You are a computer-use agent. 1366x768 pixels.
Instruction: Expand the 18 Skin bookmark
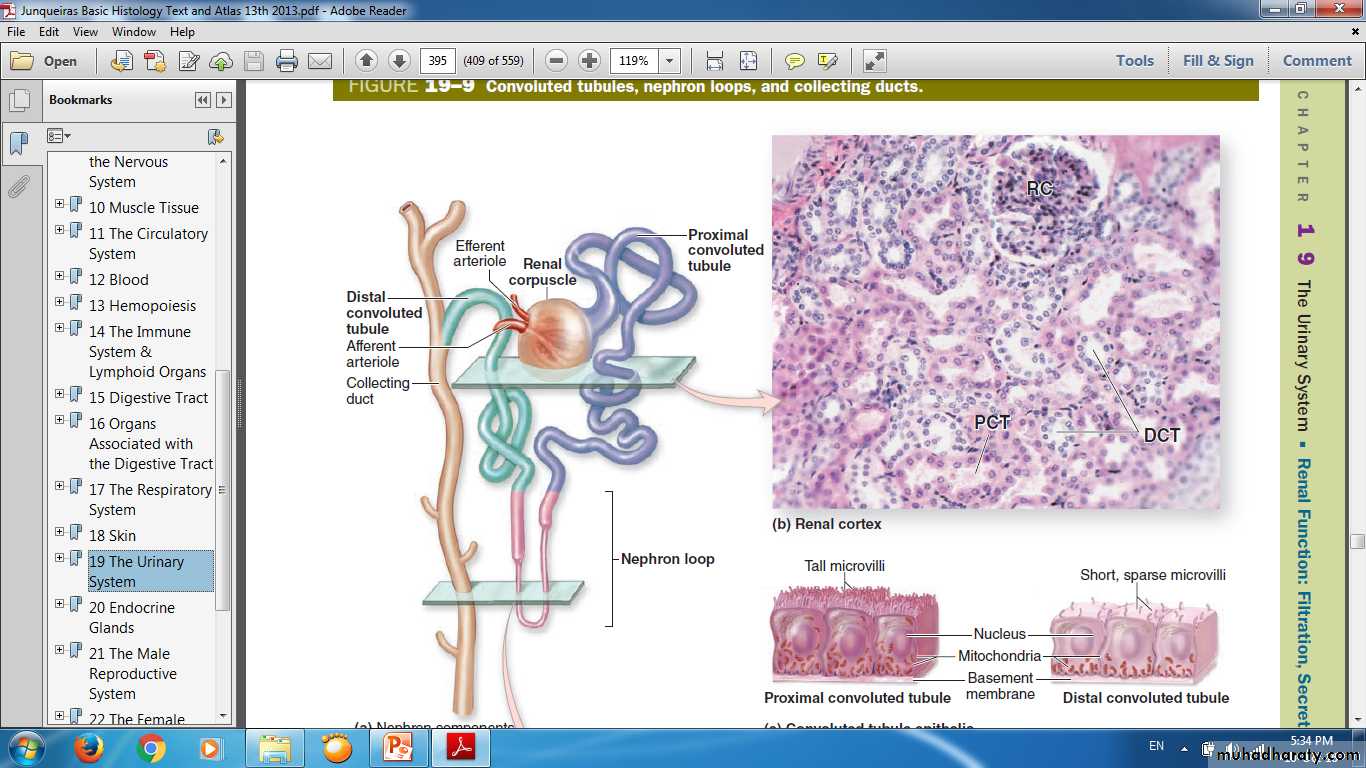pos(59,532)
